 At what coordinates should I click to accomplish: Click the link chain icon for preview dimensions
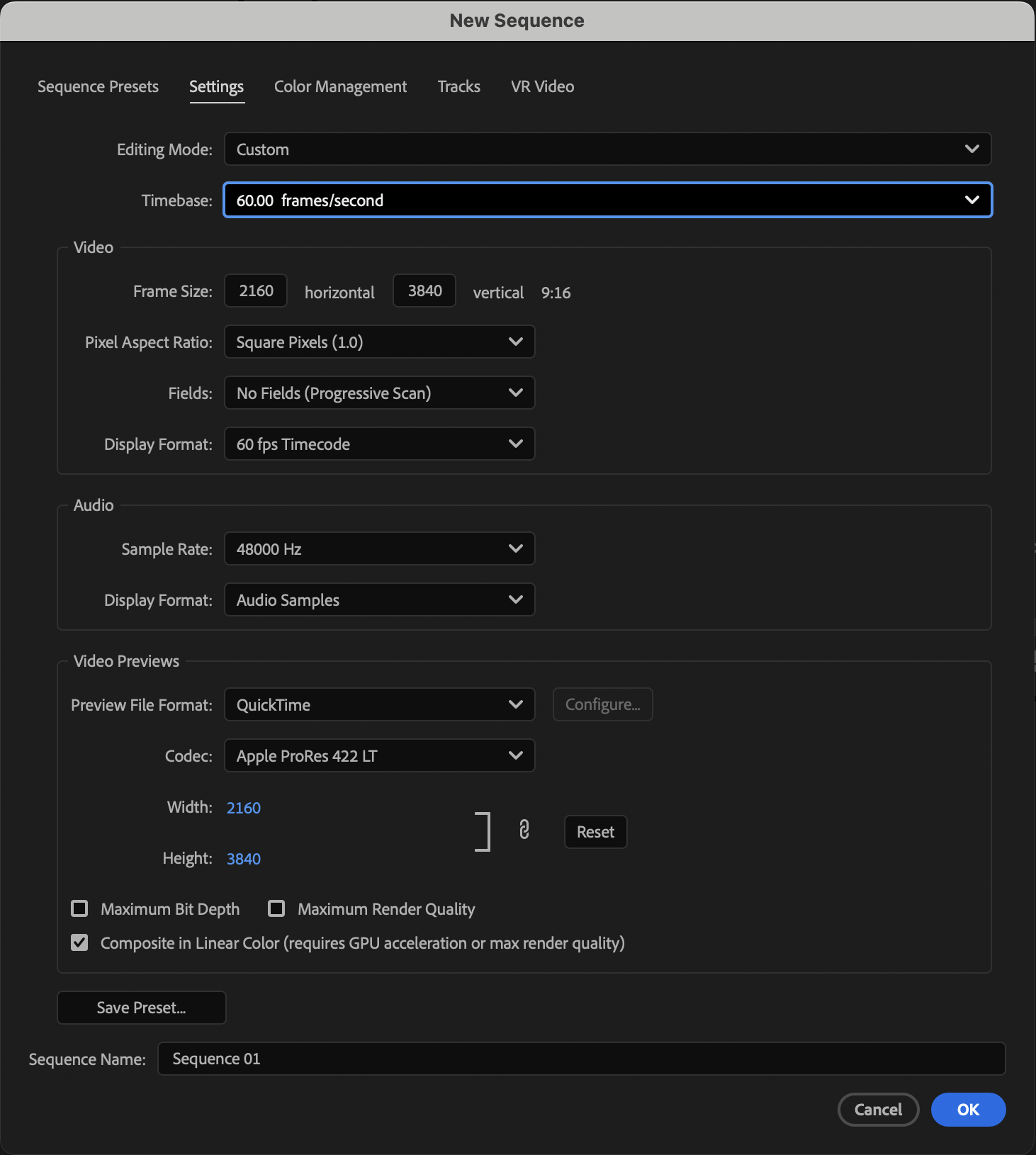(524, 830)
